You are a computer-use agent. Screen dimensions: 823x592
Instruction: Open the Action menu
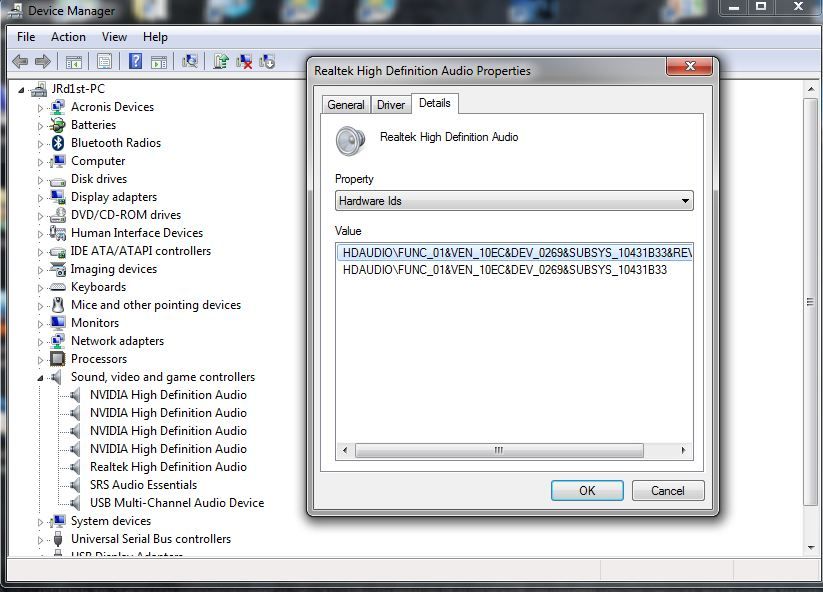68,37
